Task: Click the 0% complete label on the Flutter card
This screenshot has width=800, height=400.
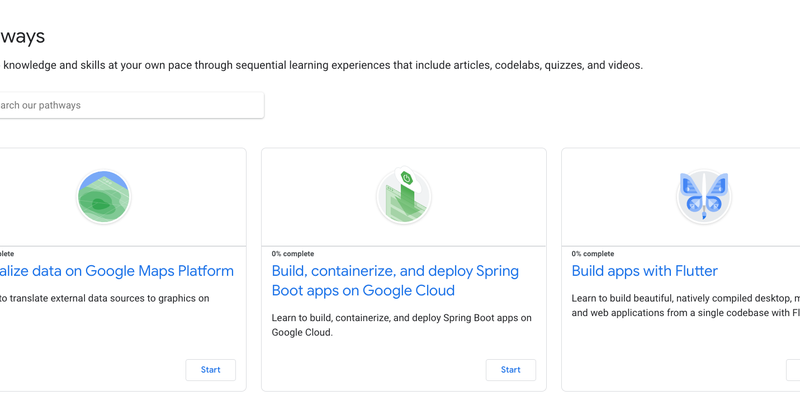Action: pos(593,254)
